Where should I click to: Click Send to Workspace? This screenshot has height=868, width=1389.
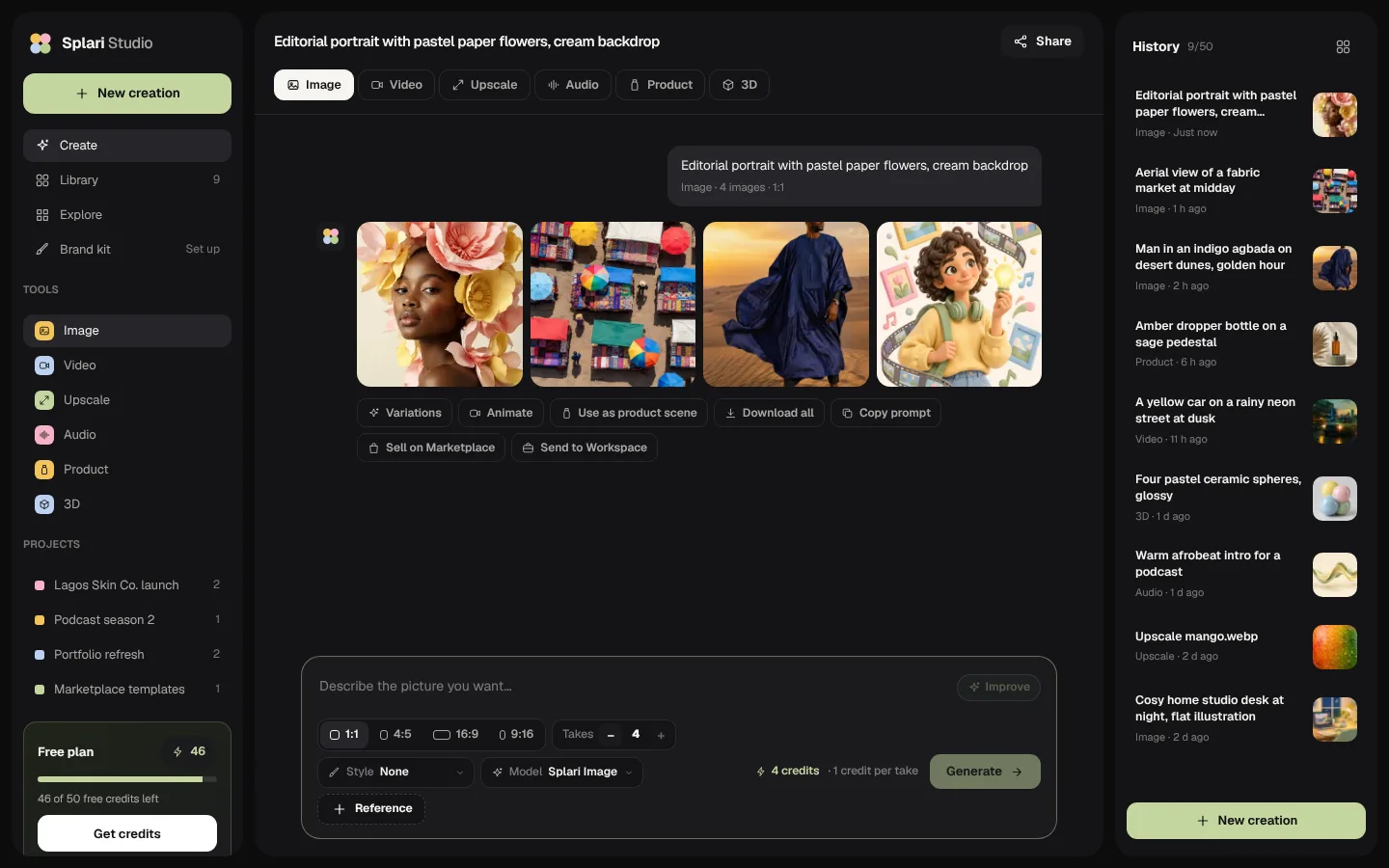[585, 448]
